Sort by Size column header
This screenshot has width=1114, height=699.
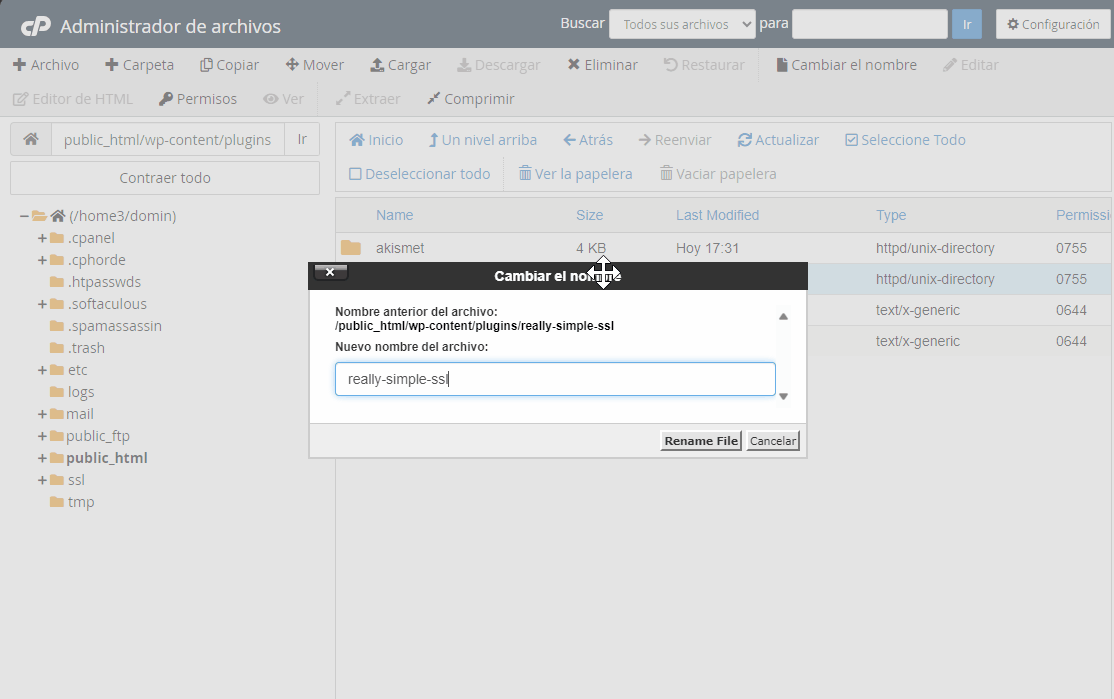click(590, 215)
